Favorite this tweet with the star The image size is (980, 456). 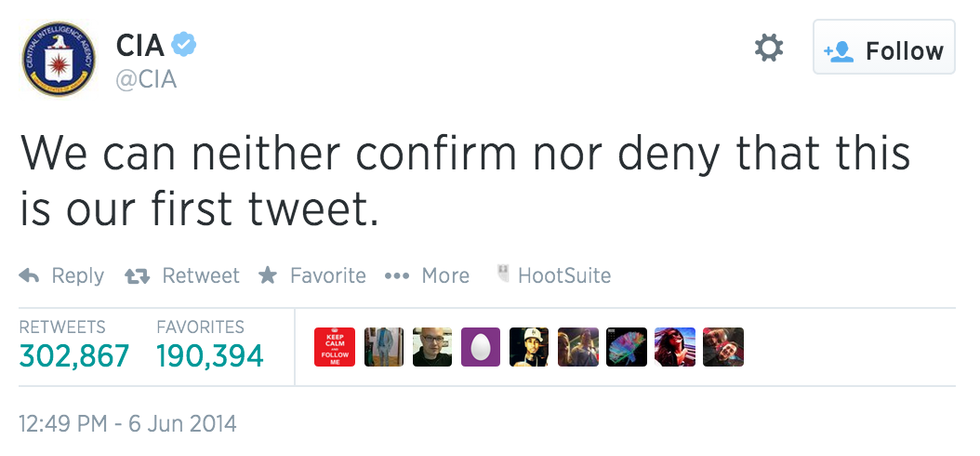[312, 275]
